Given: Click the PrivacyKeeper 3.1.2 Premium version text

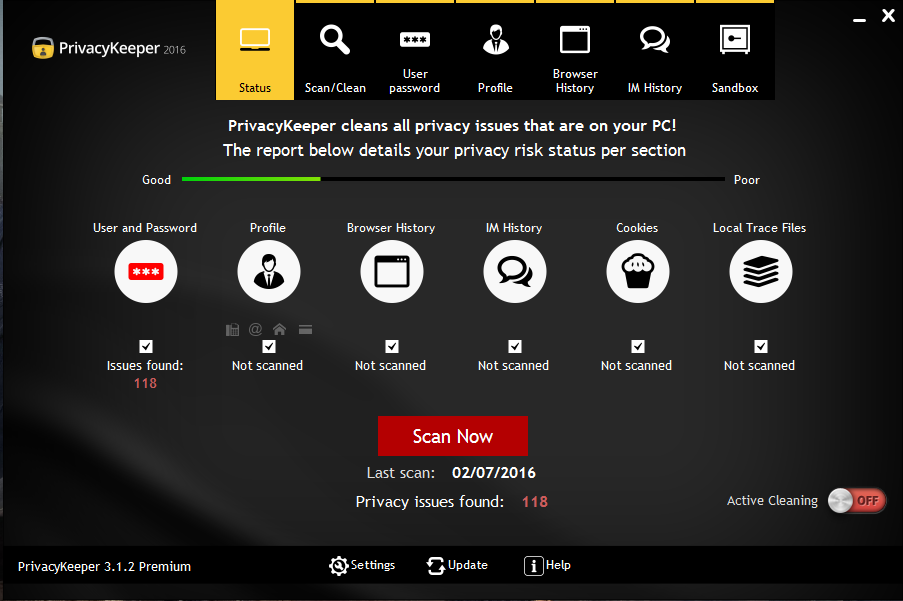Looking at the screenshot, I should [104, 566].
